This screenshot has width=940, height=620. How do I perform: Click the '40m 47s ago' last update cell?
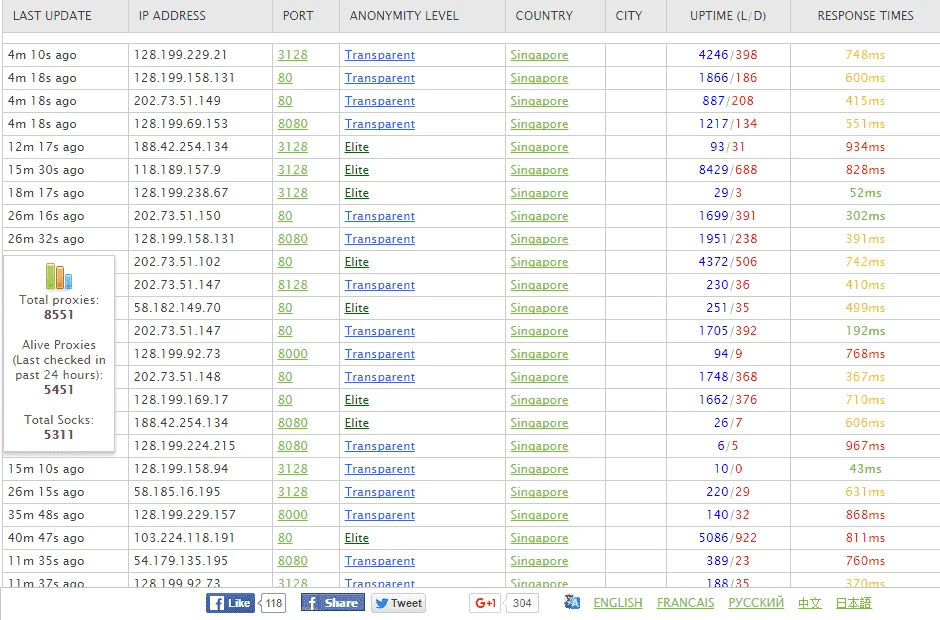pyautogui.click(x=46, y=538)
